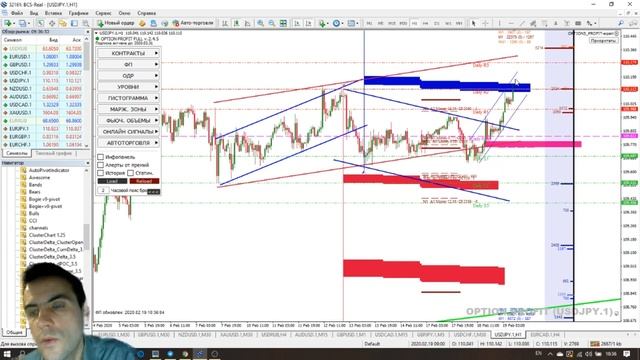Select the M1 timeframe button
This screenshot has height=360, width=640.
point(369,23)
